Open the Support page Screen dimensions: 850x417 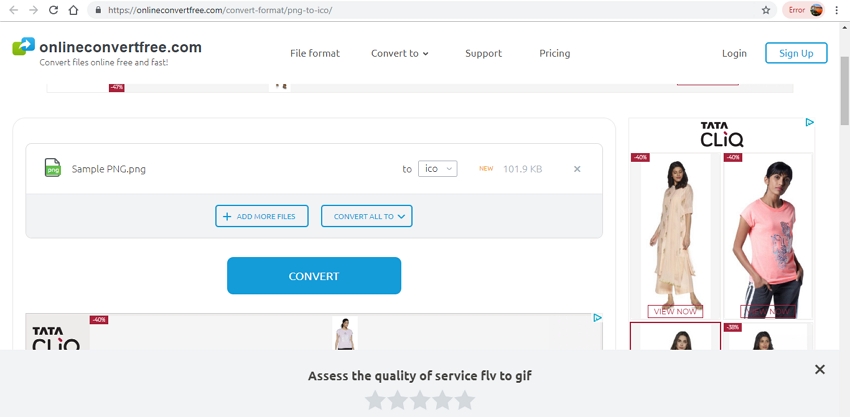(x=483, y=53)
